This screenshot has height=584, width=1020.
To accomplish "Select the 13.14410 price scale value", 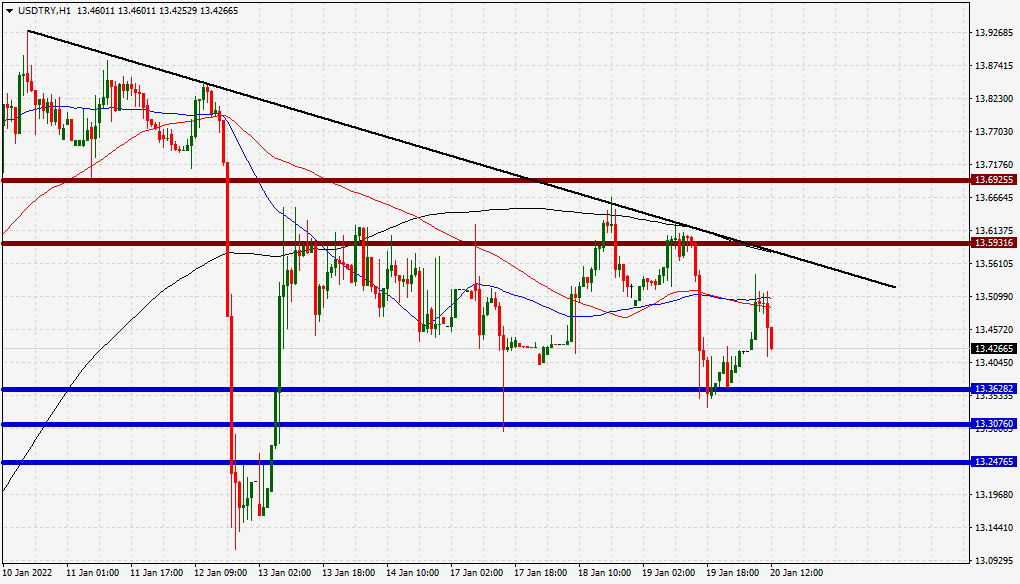I will point(993,528).
